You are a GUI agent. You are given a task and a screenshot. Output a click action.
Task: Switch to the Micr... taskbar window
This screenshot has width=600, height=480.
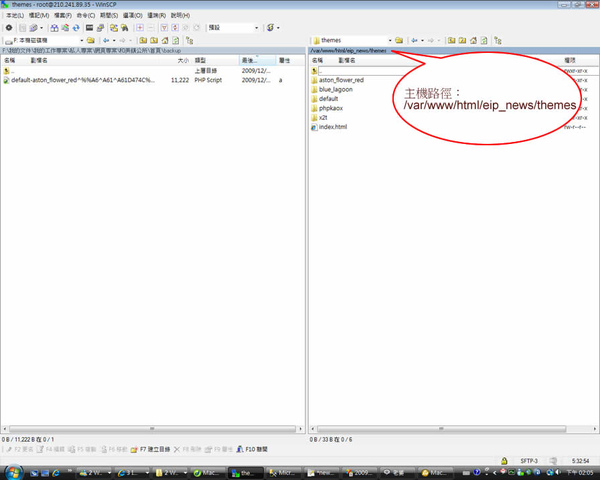click(283, 473)
